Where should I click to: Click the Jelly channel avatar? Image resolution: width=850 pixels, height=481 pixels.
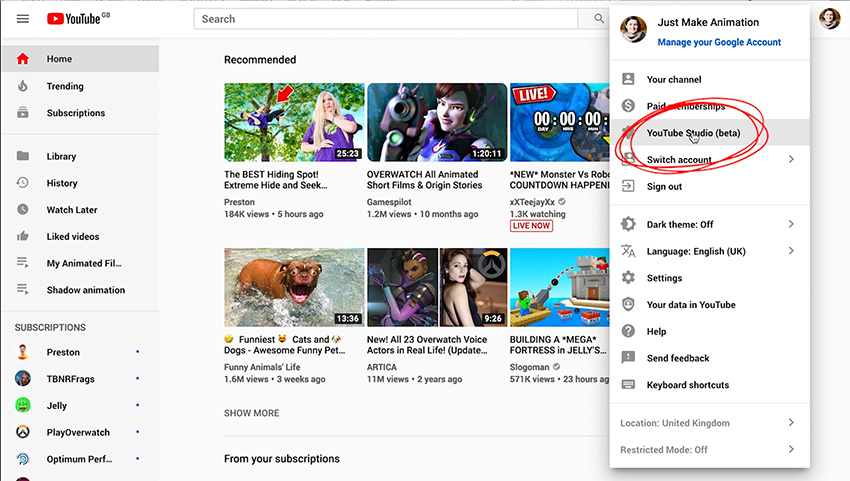tap(23, 405)
